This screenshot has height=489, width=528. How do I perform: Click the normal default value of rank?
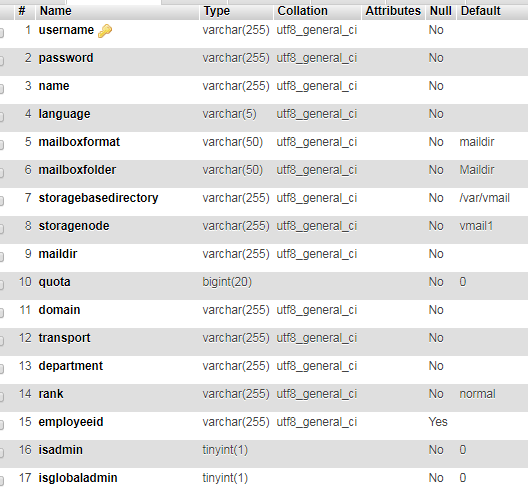[x=477, y=394]
